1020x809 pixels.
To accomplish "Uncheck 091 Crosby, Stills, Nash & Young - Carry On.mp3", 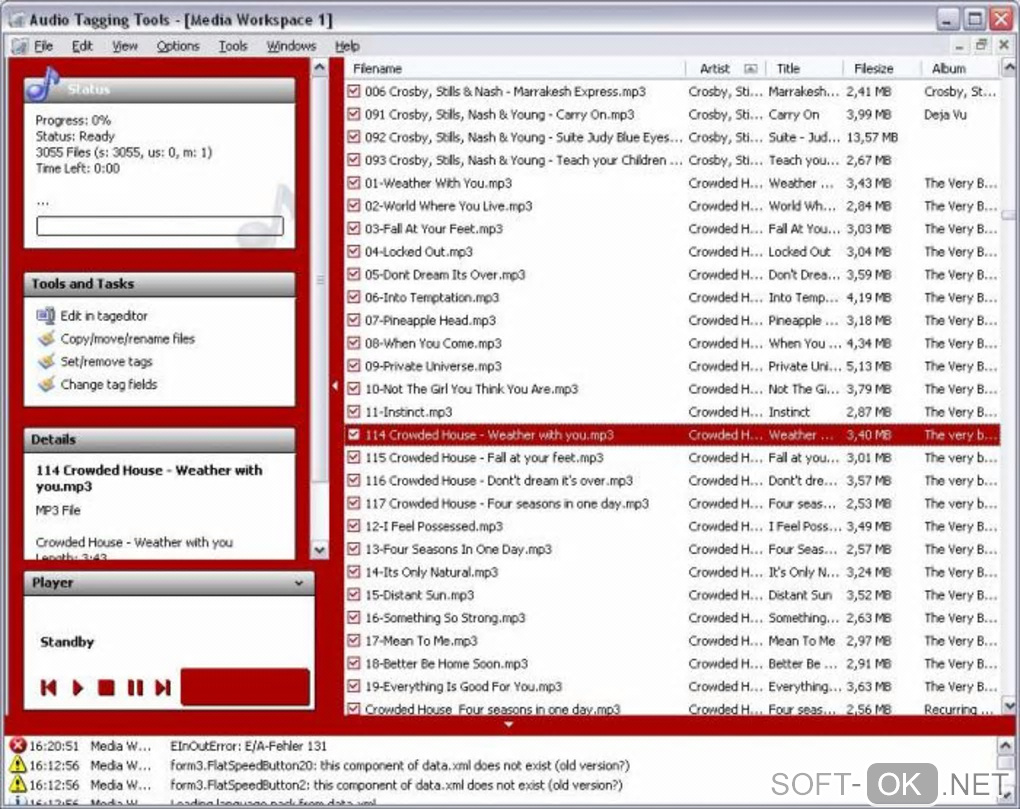I will tap(353, 114).
